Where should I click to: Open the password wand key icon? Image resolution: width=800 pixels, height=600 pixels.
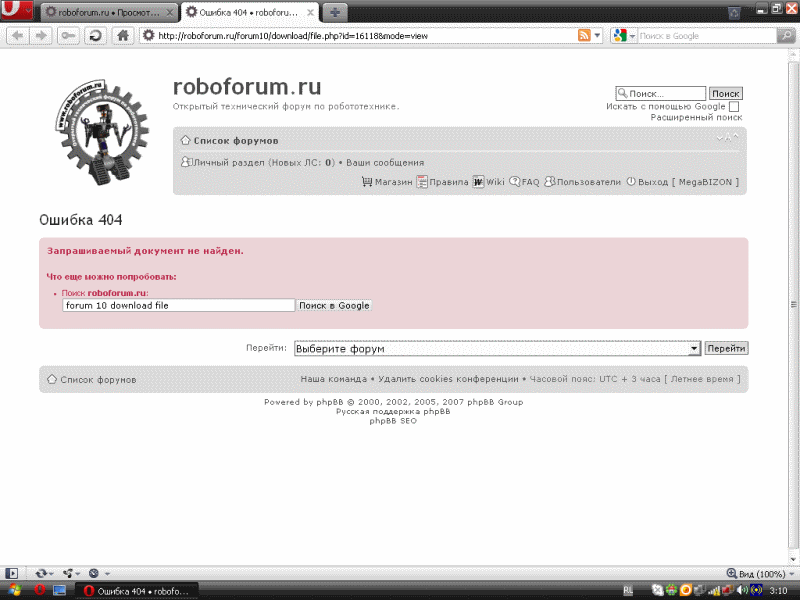69,36
